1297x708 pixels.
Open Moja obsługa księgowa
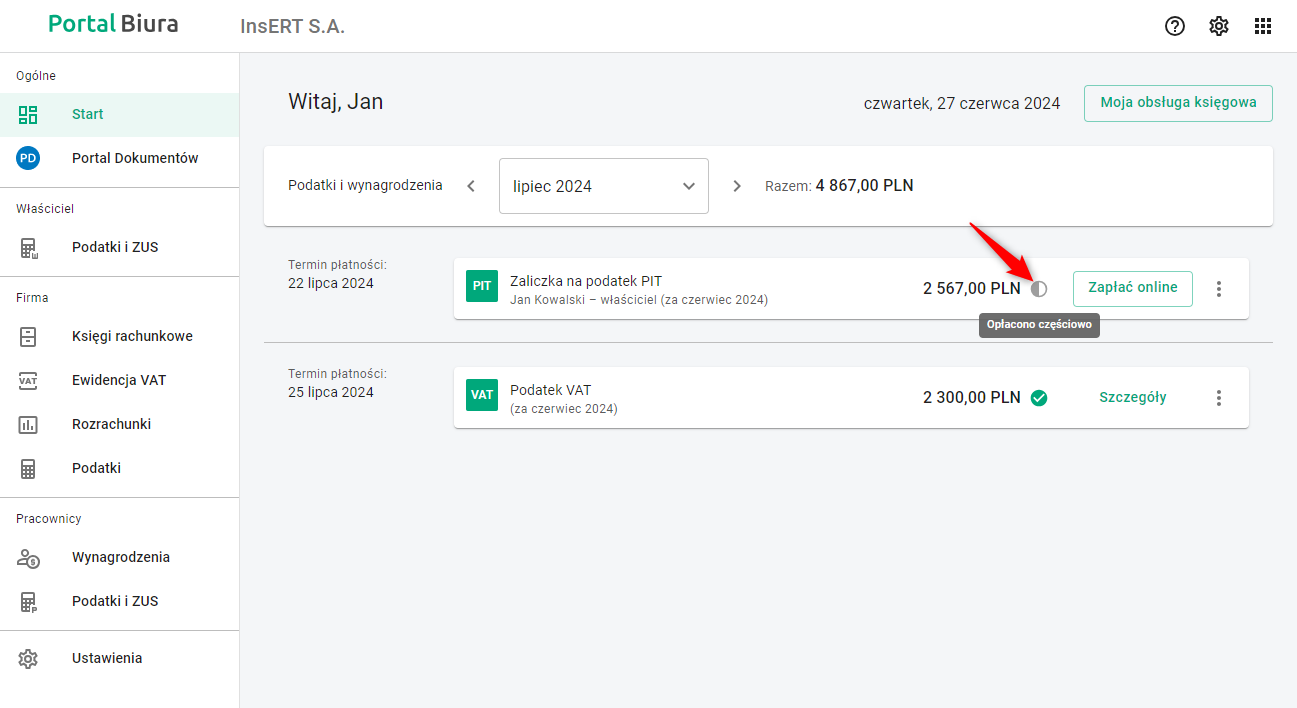tap(1178, 103)
